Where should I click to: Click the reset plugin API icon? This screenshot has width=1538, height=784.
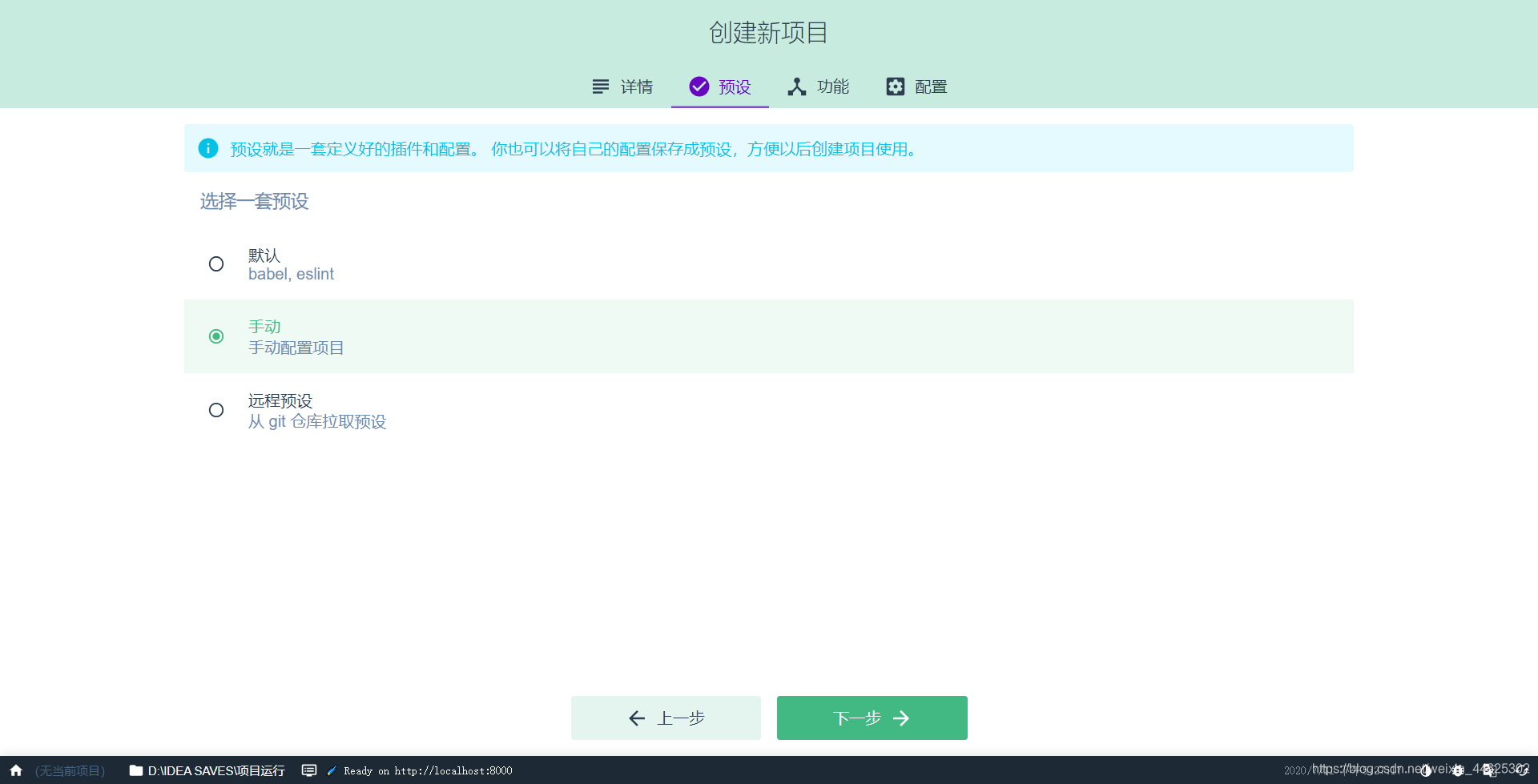click(x=1522, y=770)
